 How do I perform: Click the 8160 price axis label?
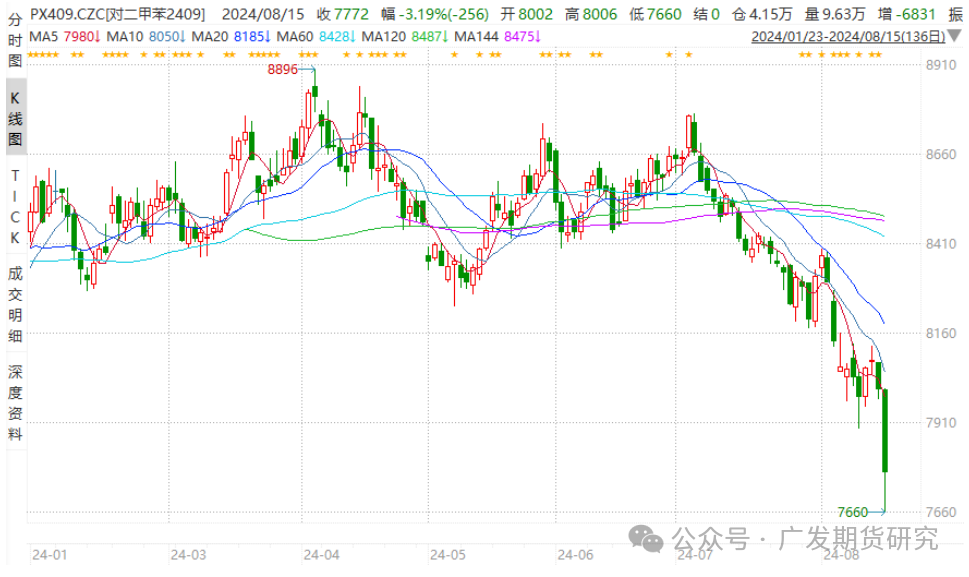pyautogui.click(x=941, y=334)
